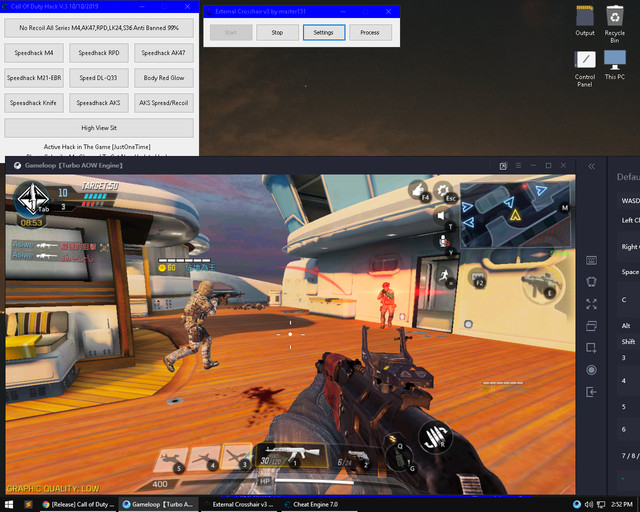Open the Control Panel desktop icon

585,69
